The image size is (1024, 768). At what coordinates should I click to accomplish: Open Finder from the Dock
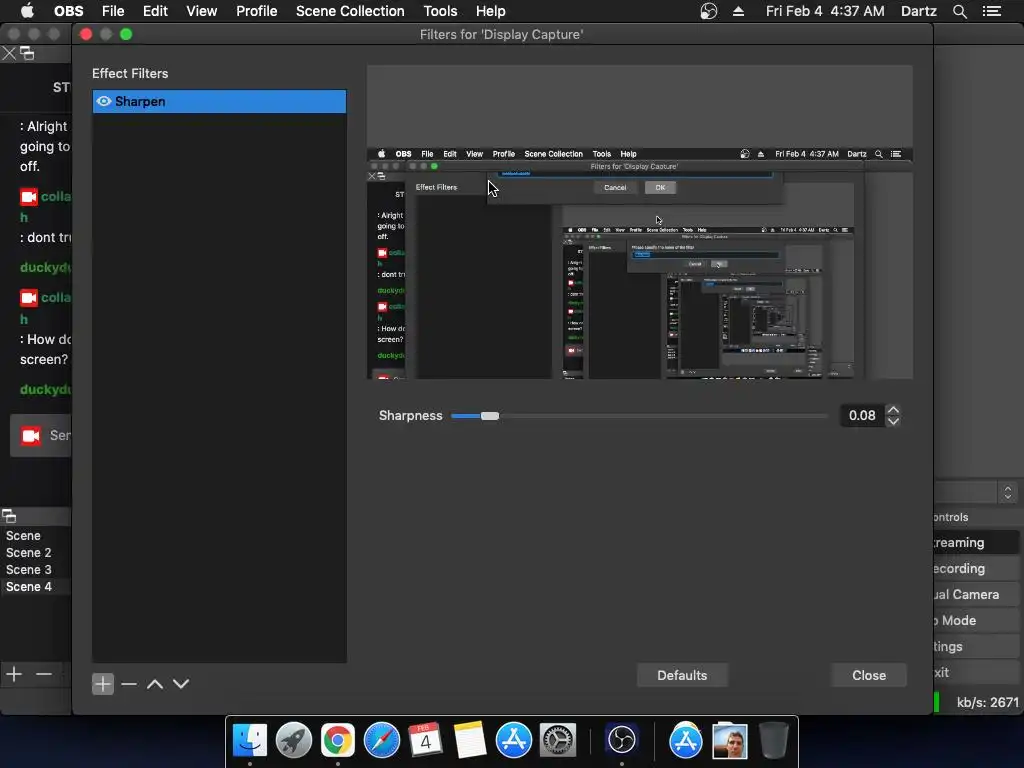[250, 740]
